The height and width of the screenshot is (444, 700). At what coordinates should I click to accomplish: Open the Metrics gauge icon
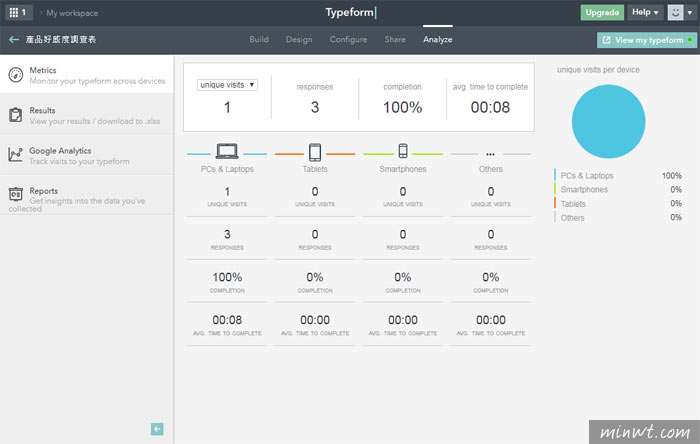(16, 75)
